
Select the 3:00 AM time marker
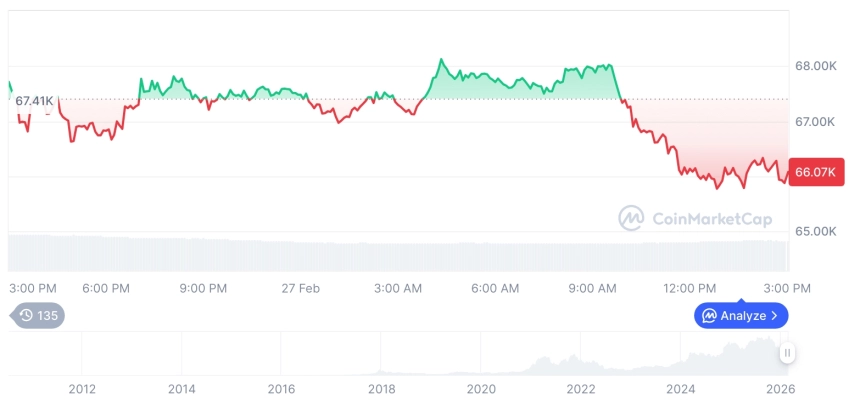pyautogui.click(x=398, y=288)
